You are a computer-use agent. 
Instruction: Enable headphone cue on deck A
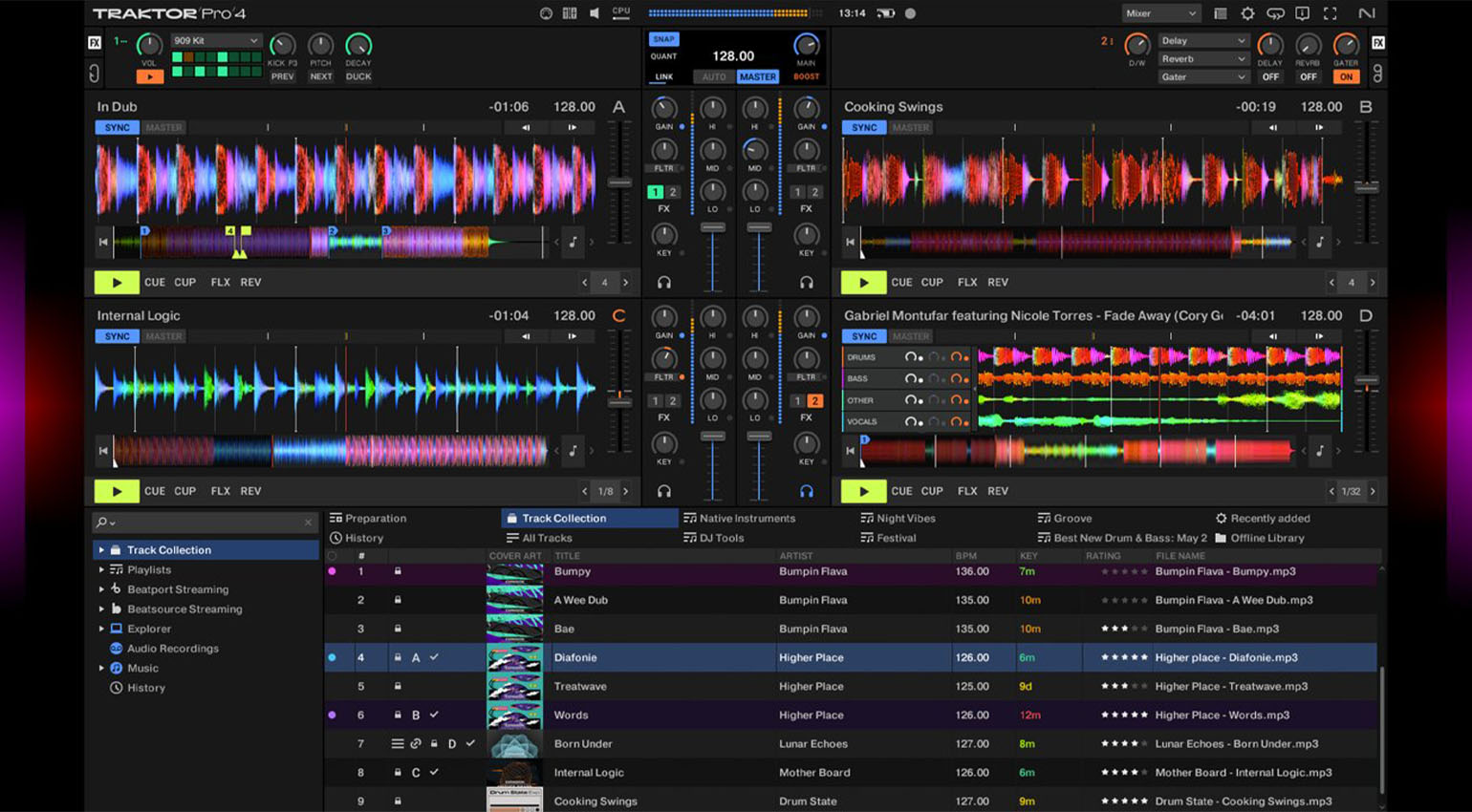[x=664, y=283]
